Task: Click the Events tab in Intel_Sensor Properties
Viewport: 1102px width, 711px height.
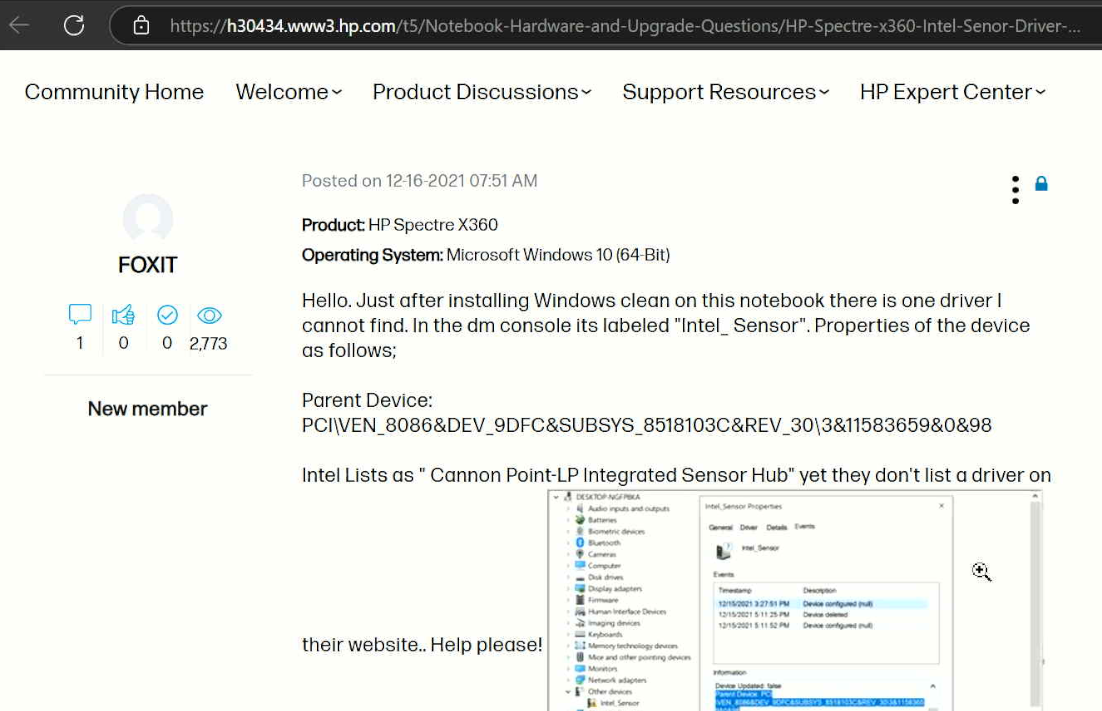Action: 805,527
